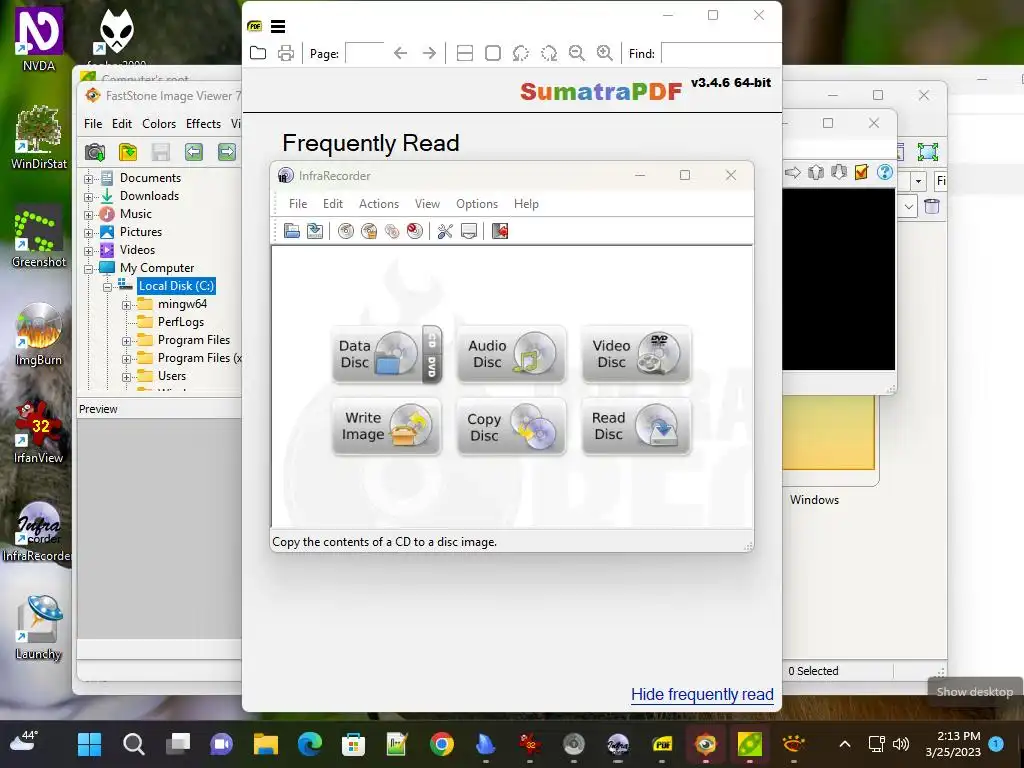Click SumatraPDF print icon

[x=285, y=53]
